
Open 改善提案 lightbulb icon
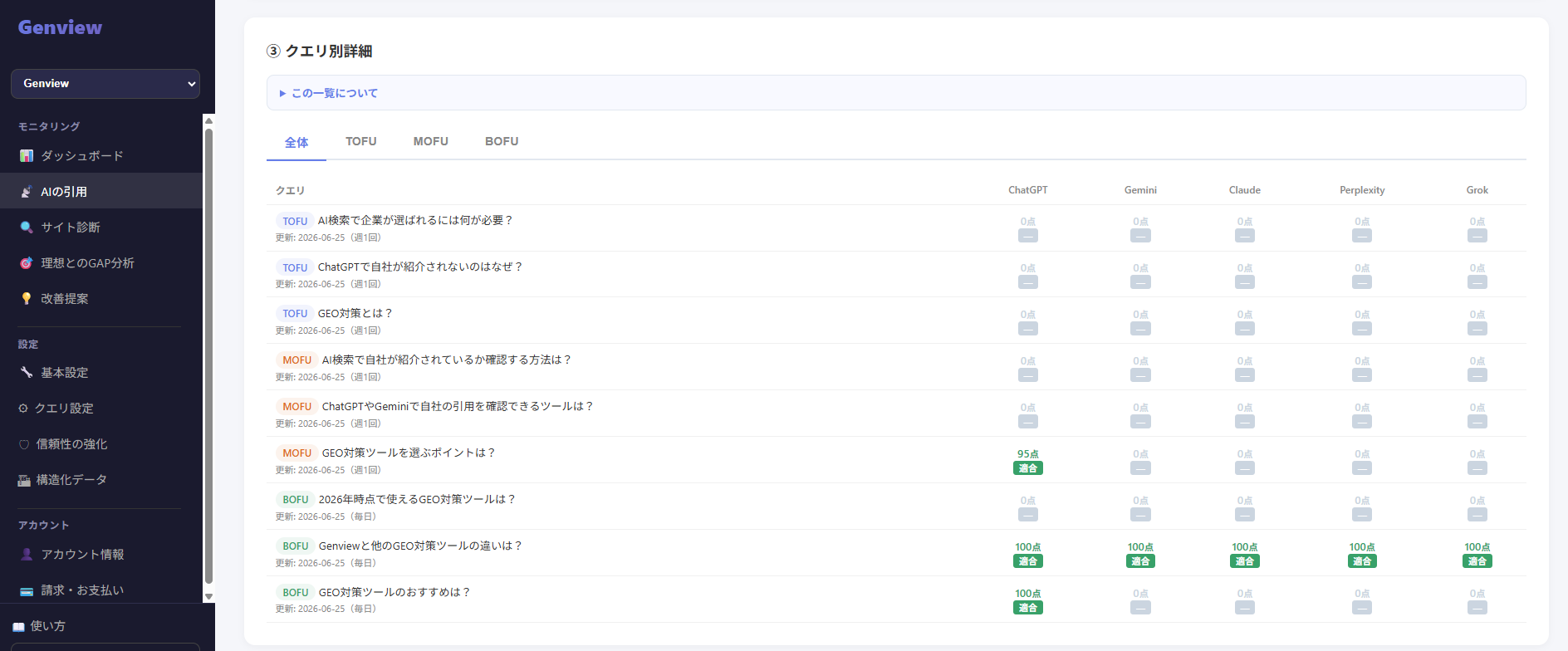(x=27, y=299)
